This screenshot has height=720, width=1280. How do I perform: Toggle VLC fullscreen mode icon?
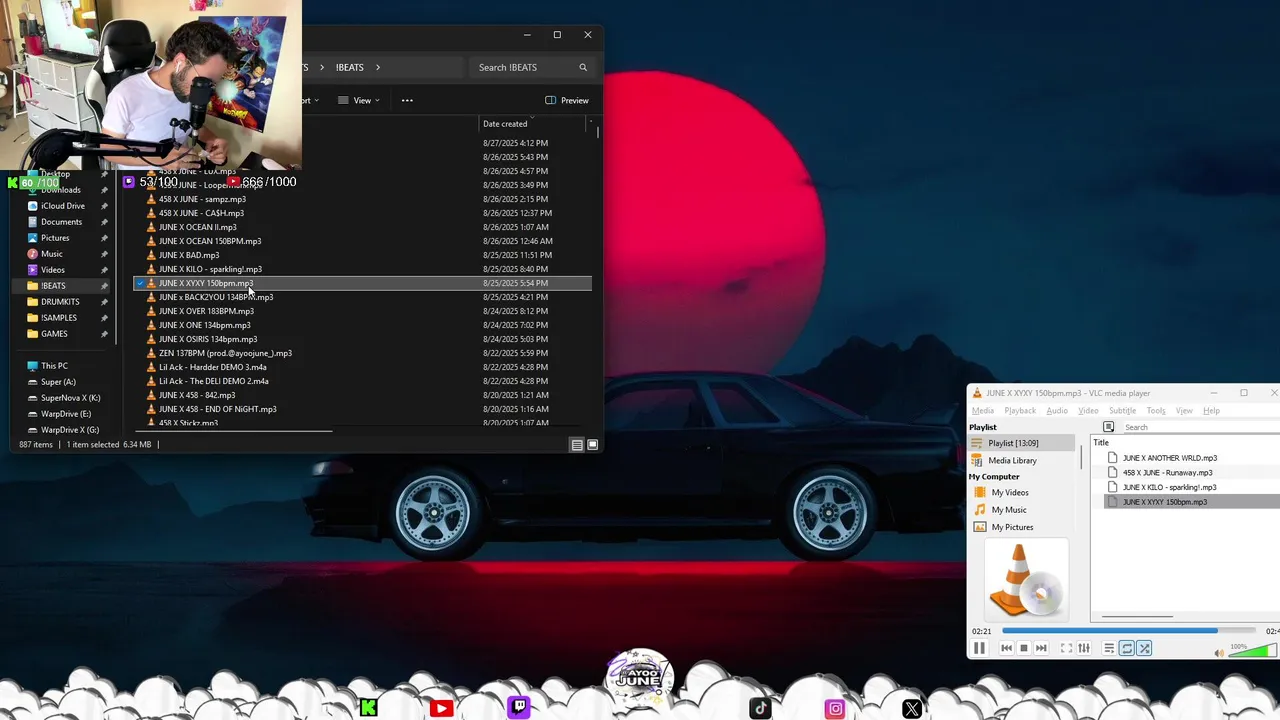(1066, 648)
